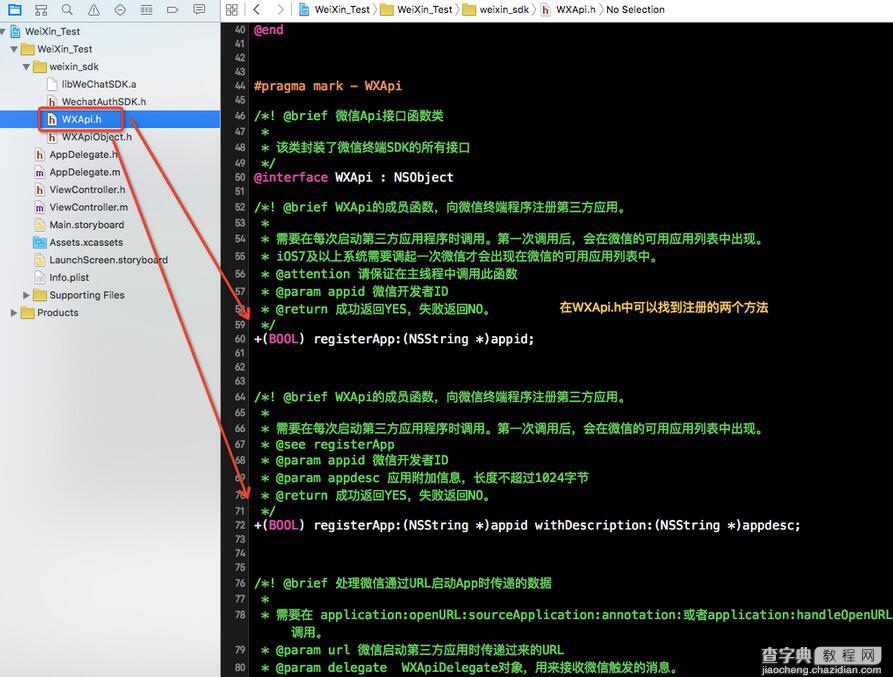This screenshot has width=893, height=677.
Task: Click line number 72 in gutter
Action: click(x=240, y=526)
